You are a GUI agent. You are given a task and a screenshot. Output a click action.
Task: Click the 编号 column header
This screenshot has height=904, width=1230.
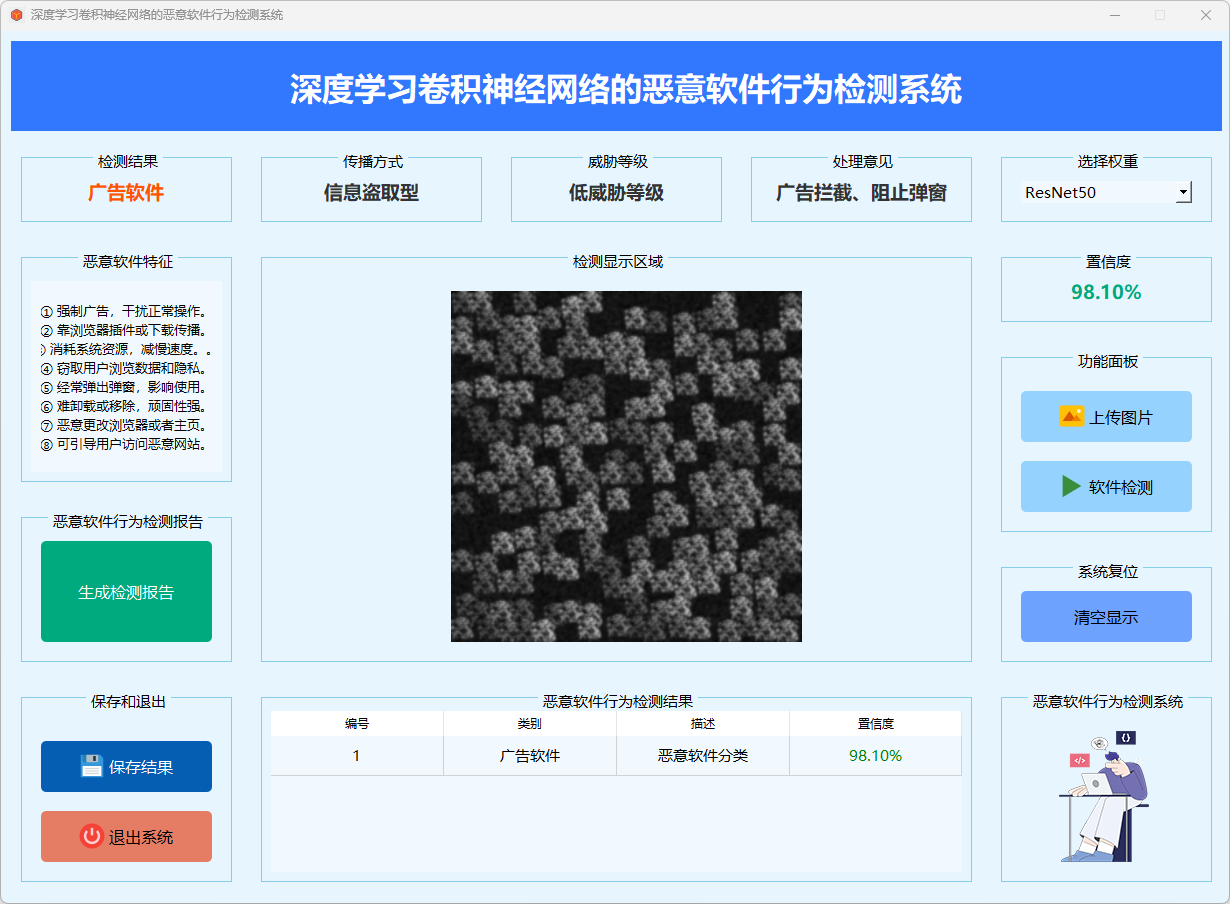click(x=357, y=724)
